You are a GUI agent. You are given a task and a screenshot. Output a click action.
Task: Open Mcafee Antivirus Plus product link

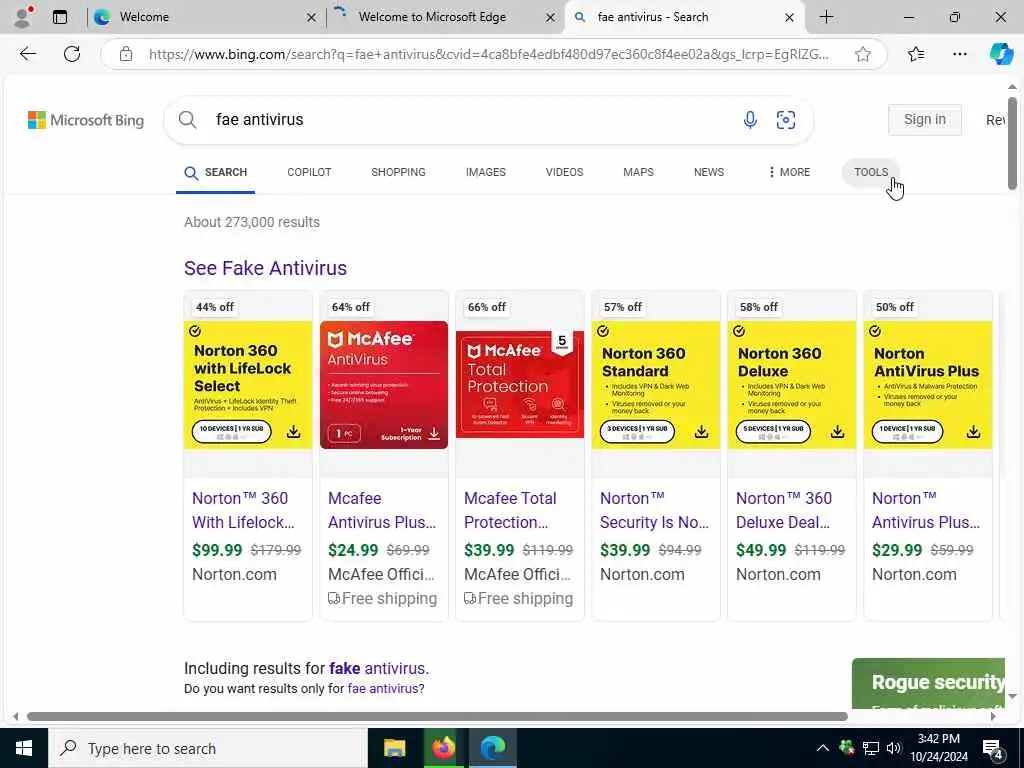coord(381,510)
